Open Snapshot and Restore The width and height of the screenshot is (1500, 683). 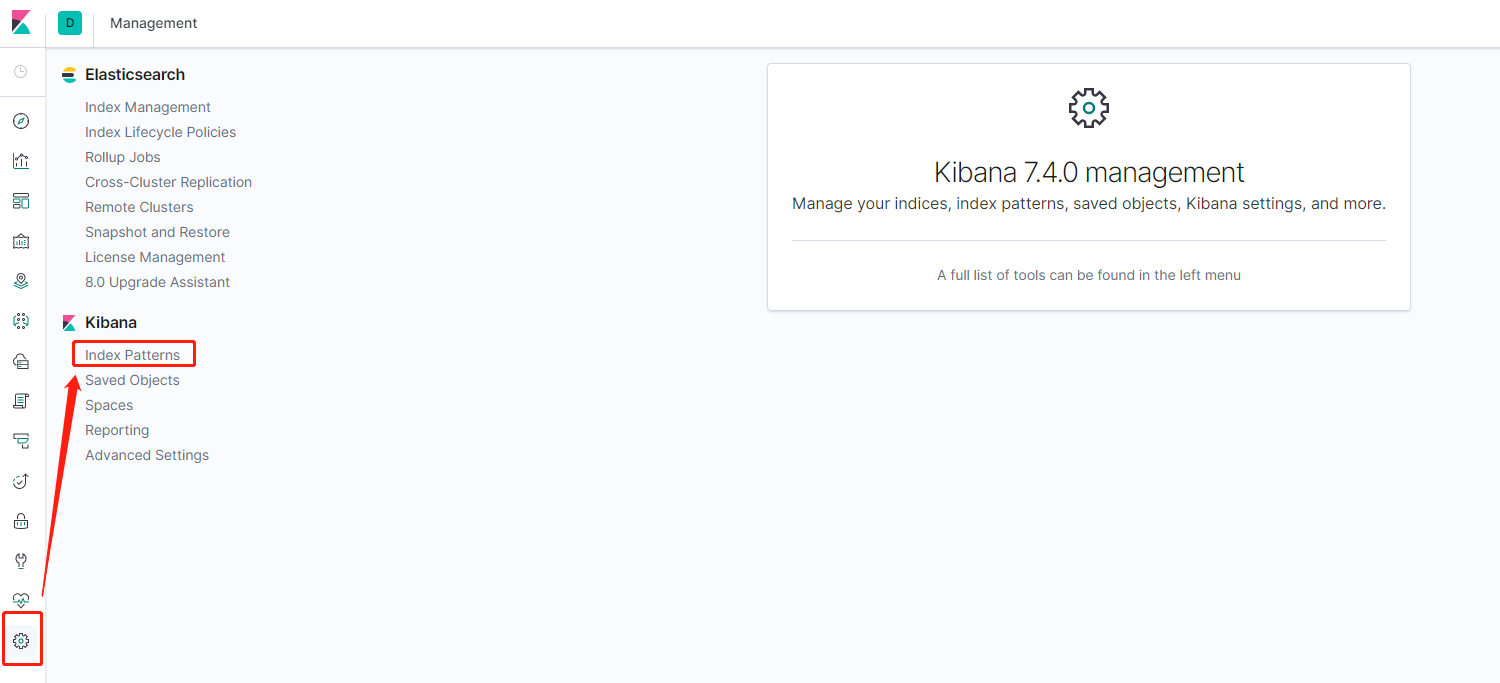point(157,232)
